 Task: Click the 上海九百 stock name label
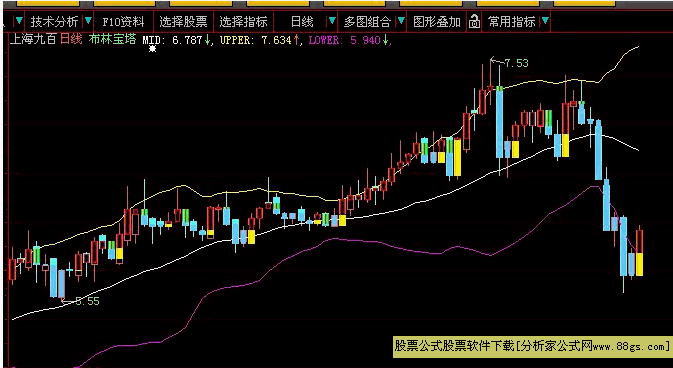tap(33, 40)
